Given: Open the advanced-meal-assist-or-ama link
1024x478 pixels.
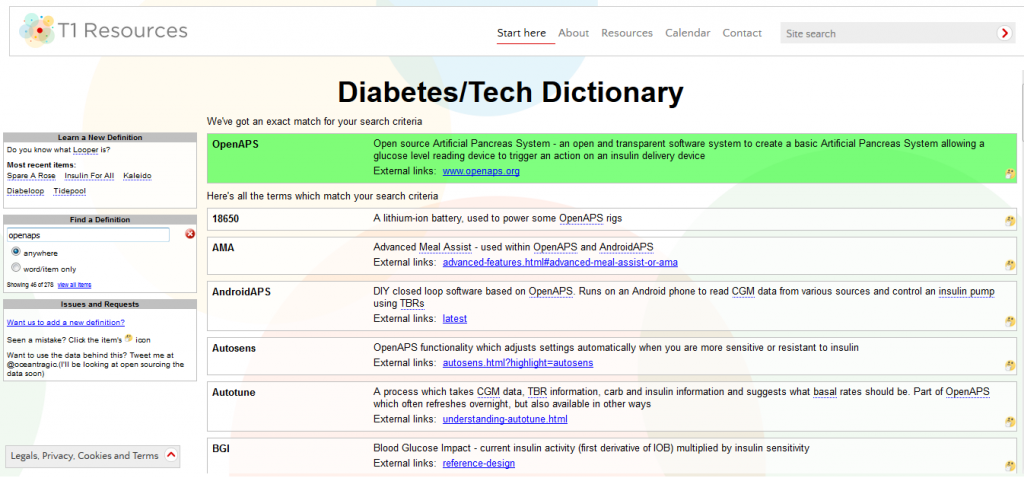Looking at the screenshot, I should tap(560, 263).
